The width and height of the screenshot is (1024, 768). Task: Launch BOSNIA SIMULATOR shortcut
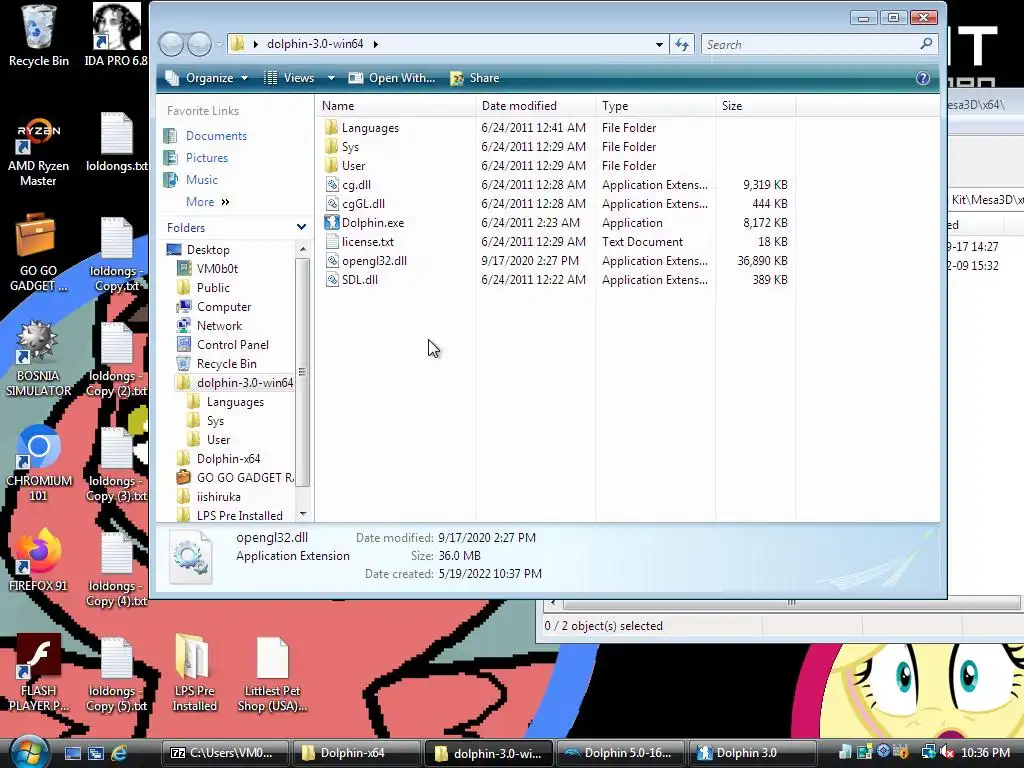38,359
